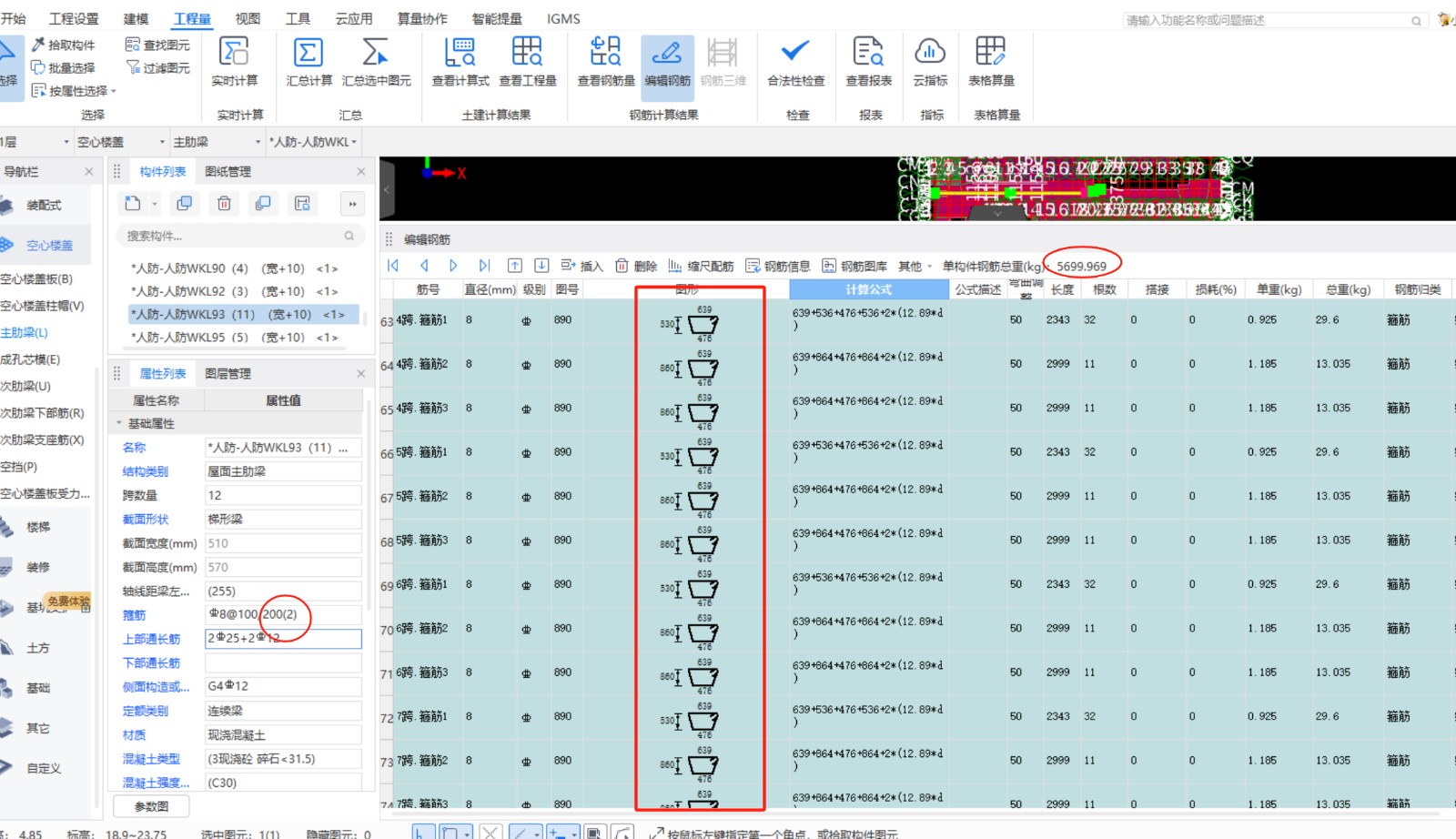
Task: Open 查看报表 reports
Action: point(868,60)
